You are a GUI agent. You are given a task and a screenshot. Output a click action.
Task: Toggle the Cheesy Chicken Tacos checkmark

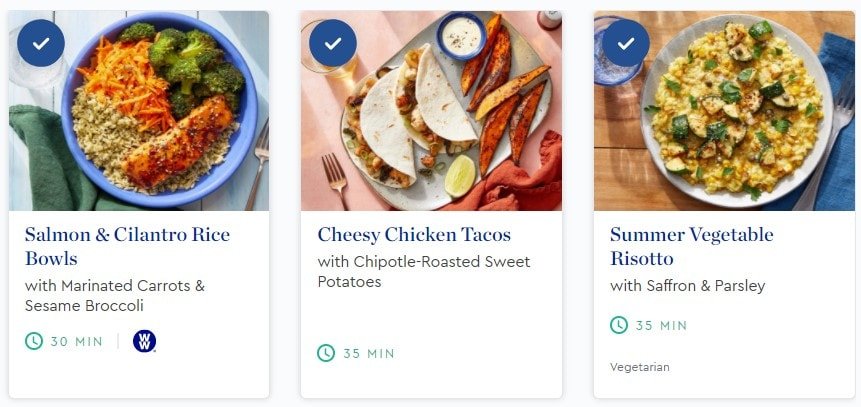333,43
